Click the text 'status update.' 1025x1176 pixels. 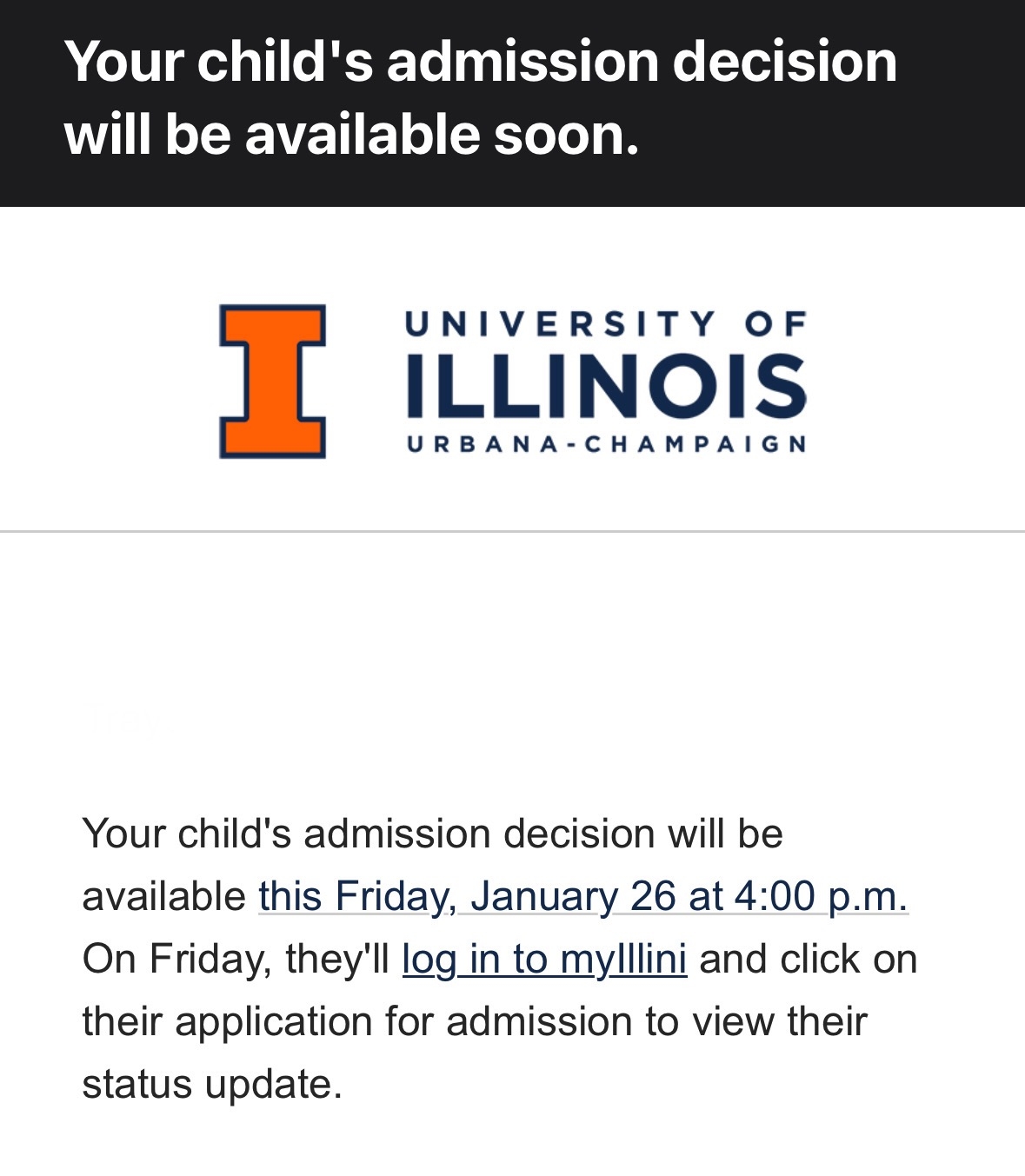tap(212, 1084)
